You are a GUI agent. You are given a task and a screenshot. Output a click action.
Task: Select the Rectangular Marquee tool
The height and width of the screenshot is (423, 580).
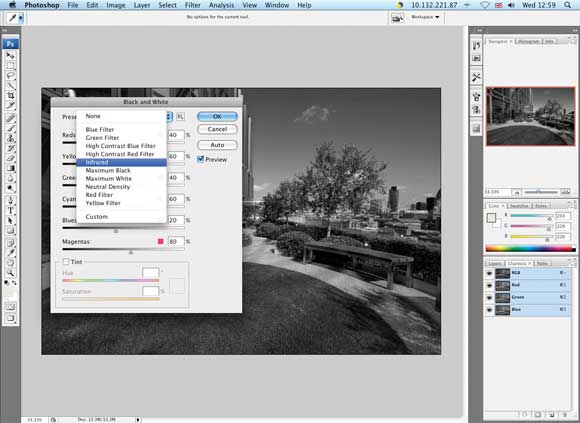point(10,66)
